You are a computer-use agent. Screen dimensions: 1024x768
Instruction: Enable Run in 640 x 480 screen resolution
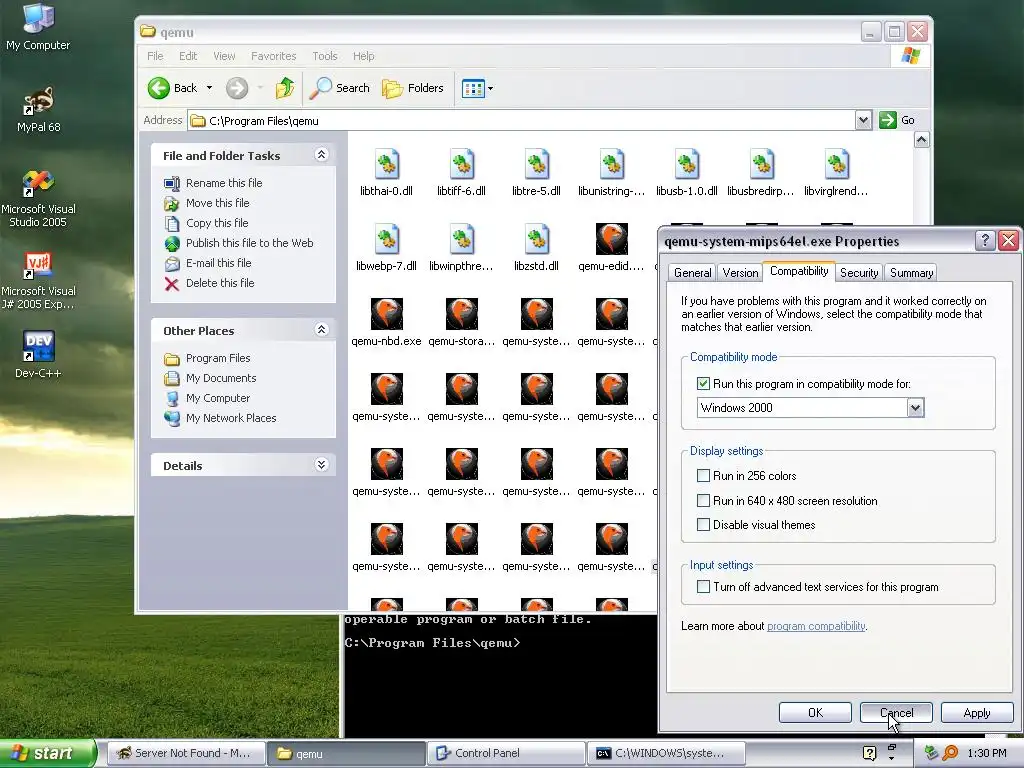tap(703, 500)
